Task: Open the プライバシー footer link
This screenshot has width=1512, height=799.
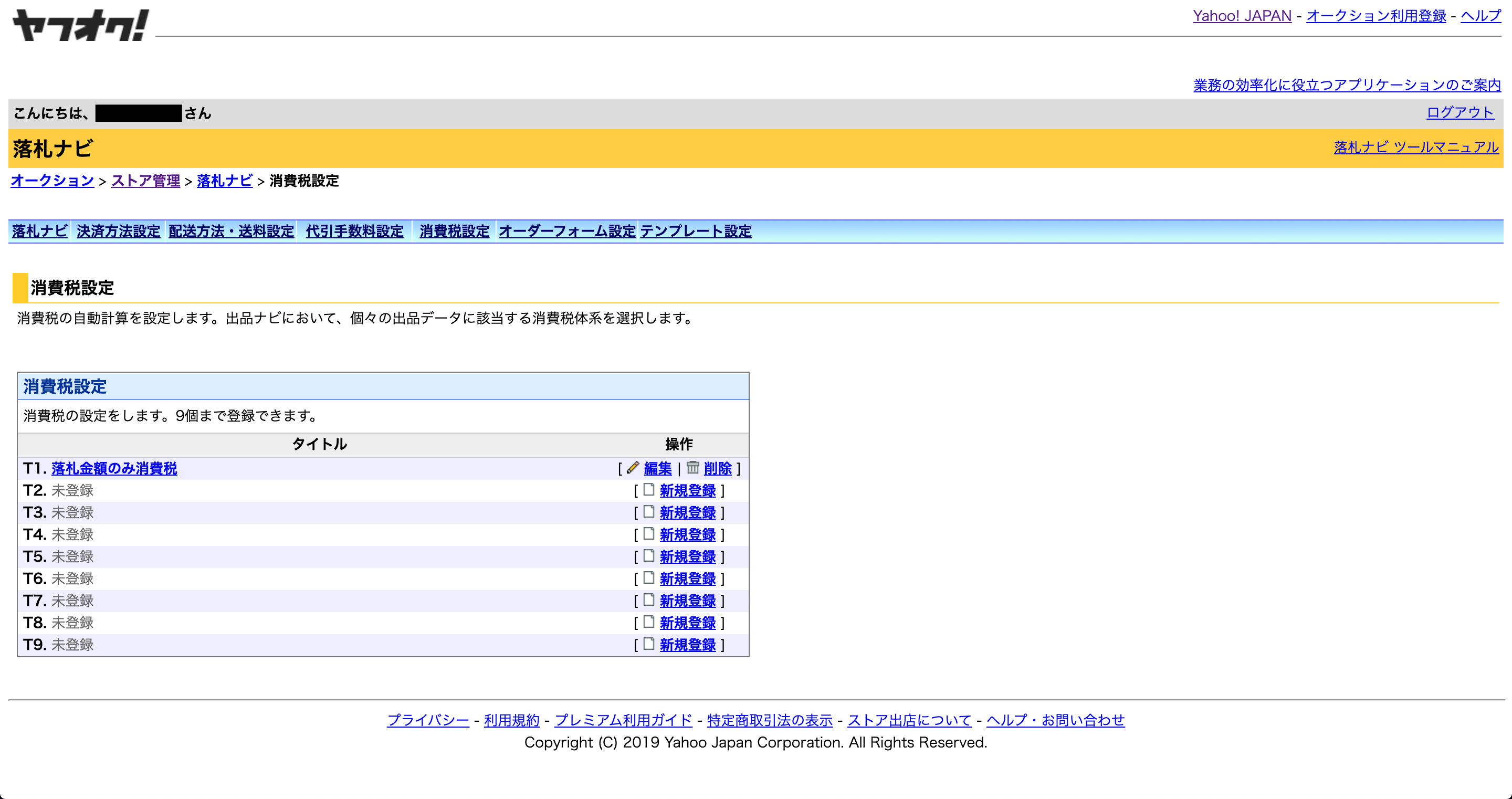Action: [x=428, y=720]
